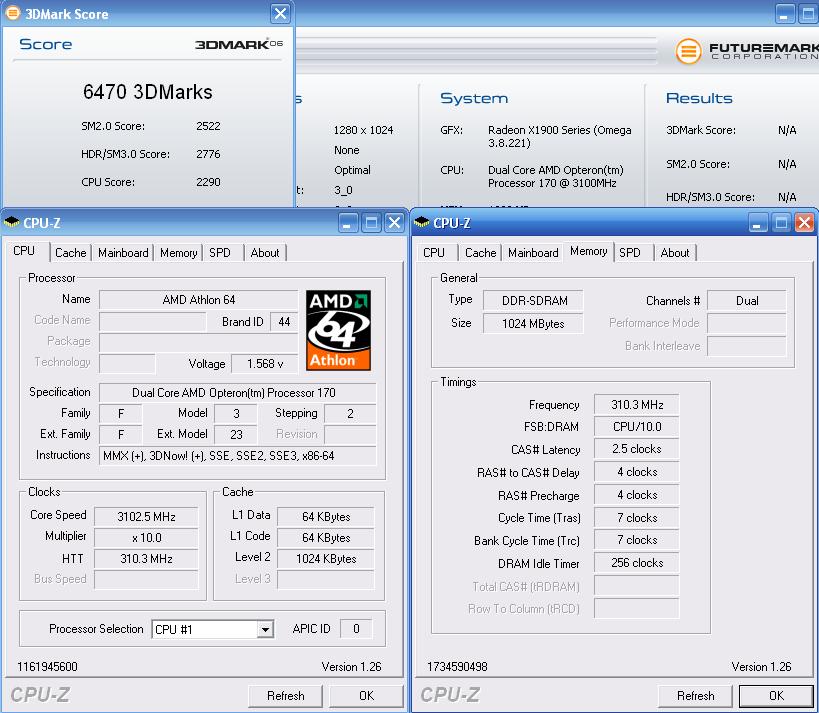Expand the Processor Selection dropdown showing CPU #1
Viewport: 819px width, 713px height.
click(265, 629)
